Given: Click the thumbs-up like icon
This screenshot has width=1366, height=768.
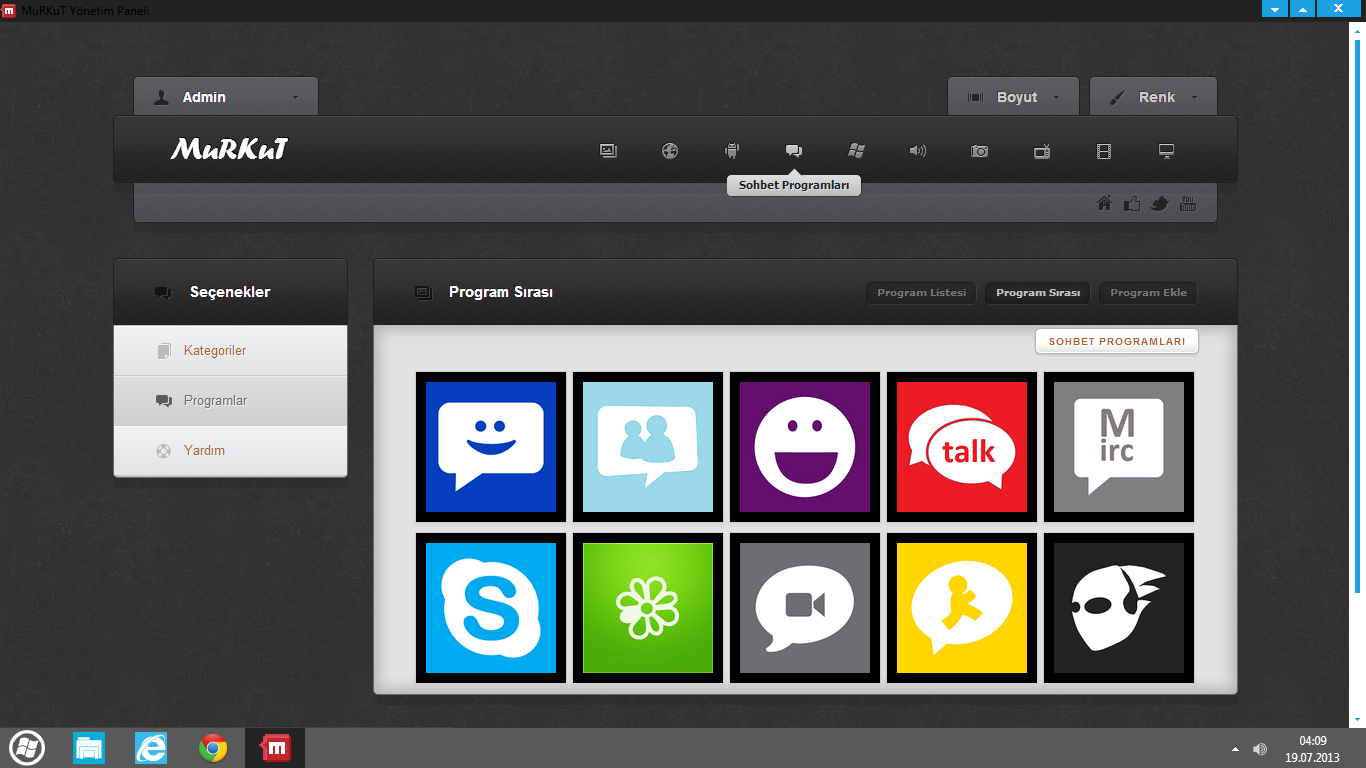Looking at the screenshot, I should coord(1132,204).
